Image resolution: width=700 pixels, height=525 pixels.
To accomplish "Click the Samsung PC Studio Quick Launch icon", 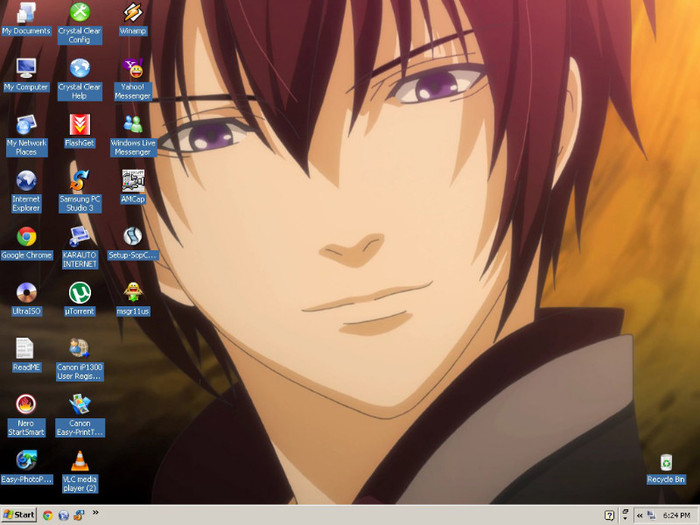I will [79, 515].
